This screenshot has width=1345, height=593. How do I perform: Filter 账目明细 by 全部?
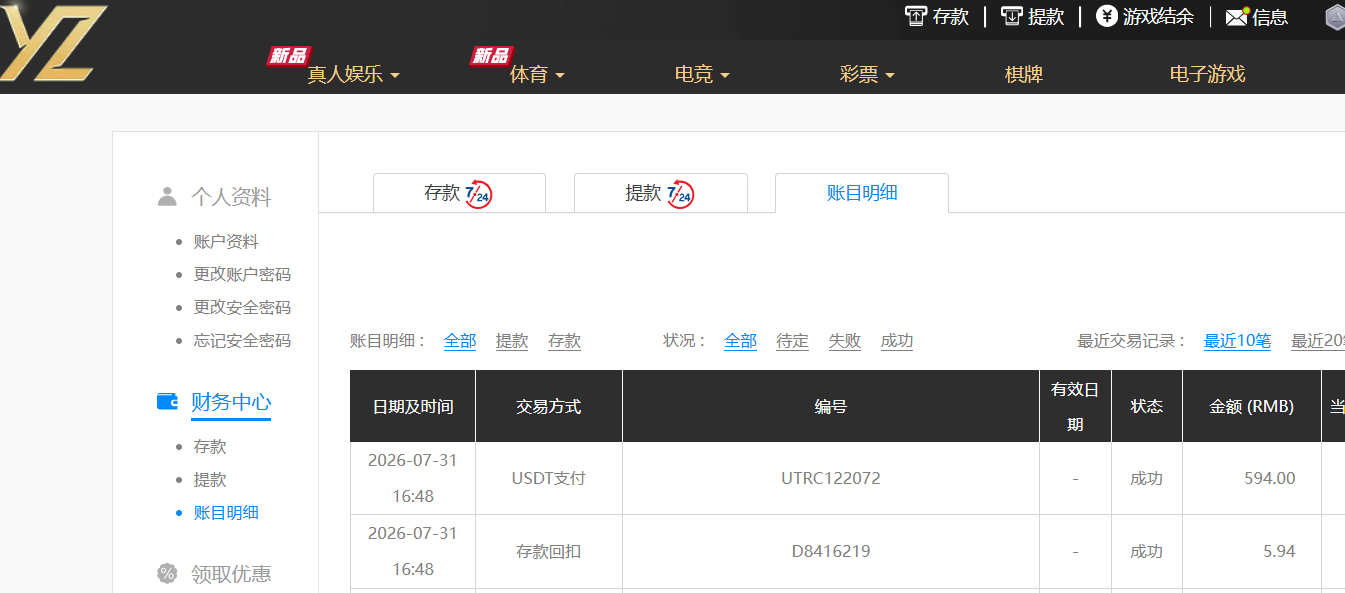tap(460, 341)
